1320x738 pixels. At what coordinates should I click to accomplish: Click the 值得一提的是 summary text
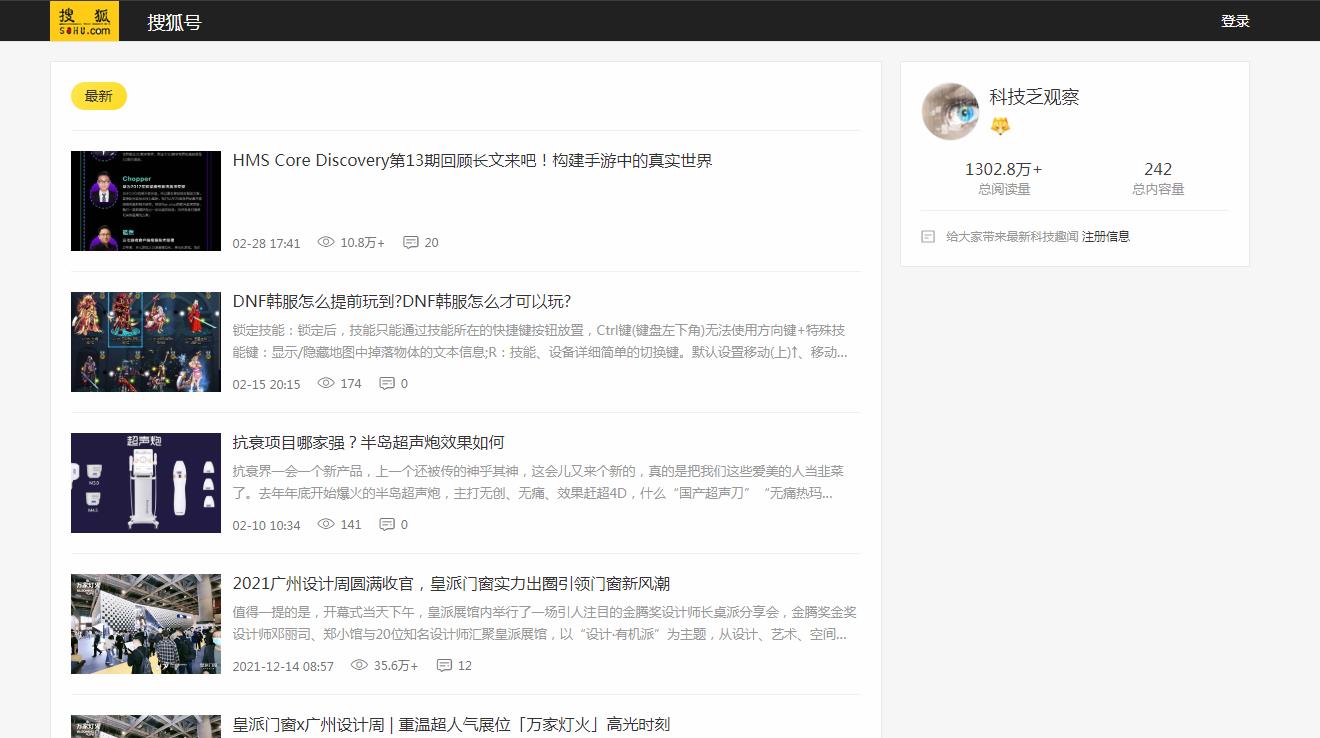(x=544, y=623)
